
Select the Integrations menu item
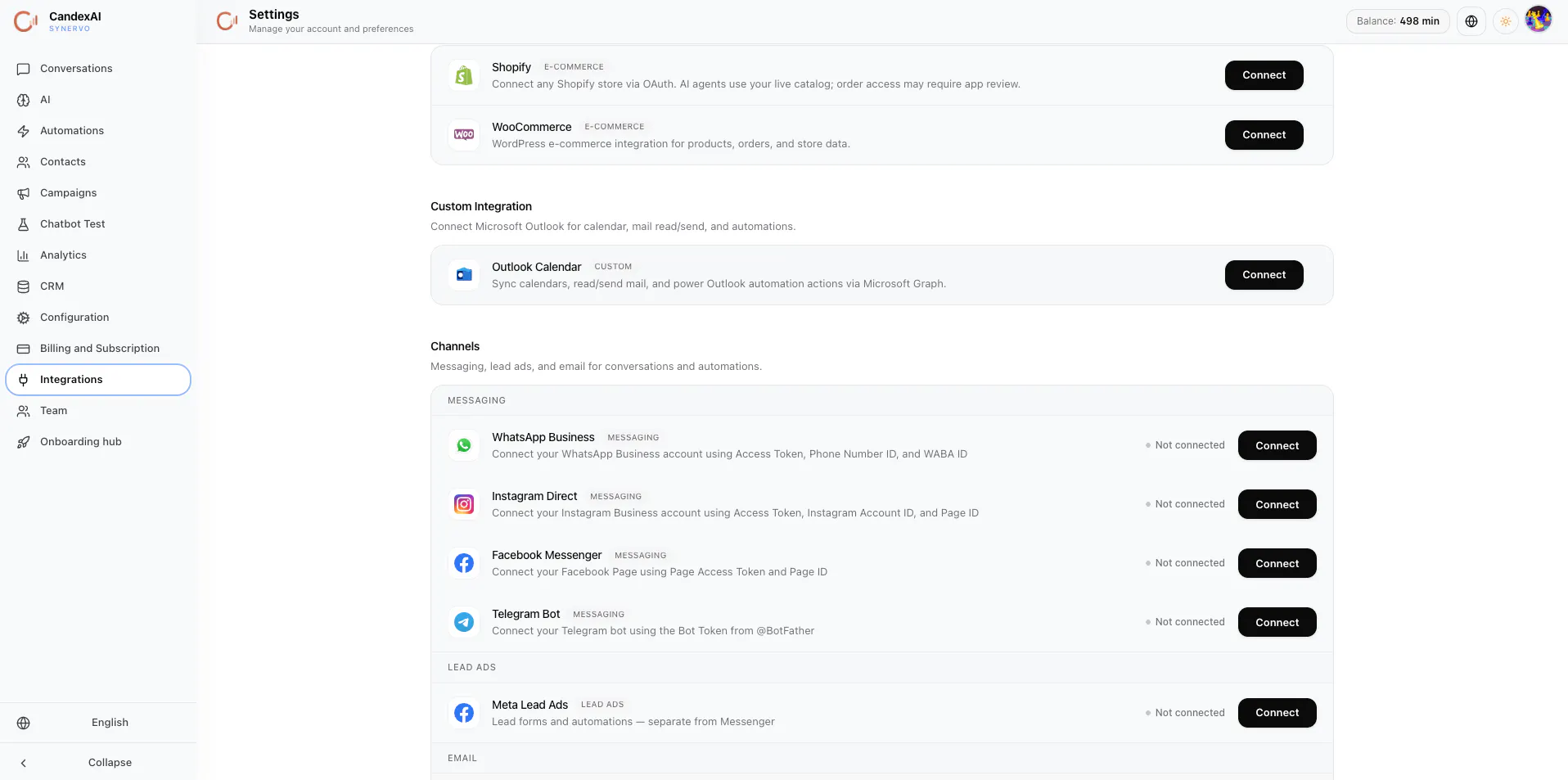(98, 380)
